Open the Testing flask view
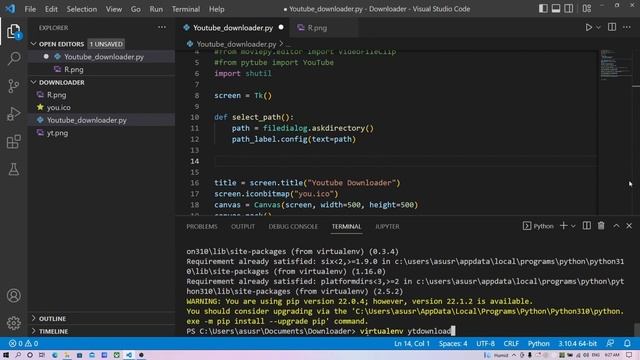 tap(13, 169)
